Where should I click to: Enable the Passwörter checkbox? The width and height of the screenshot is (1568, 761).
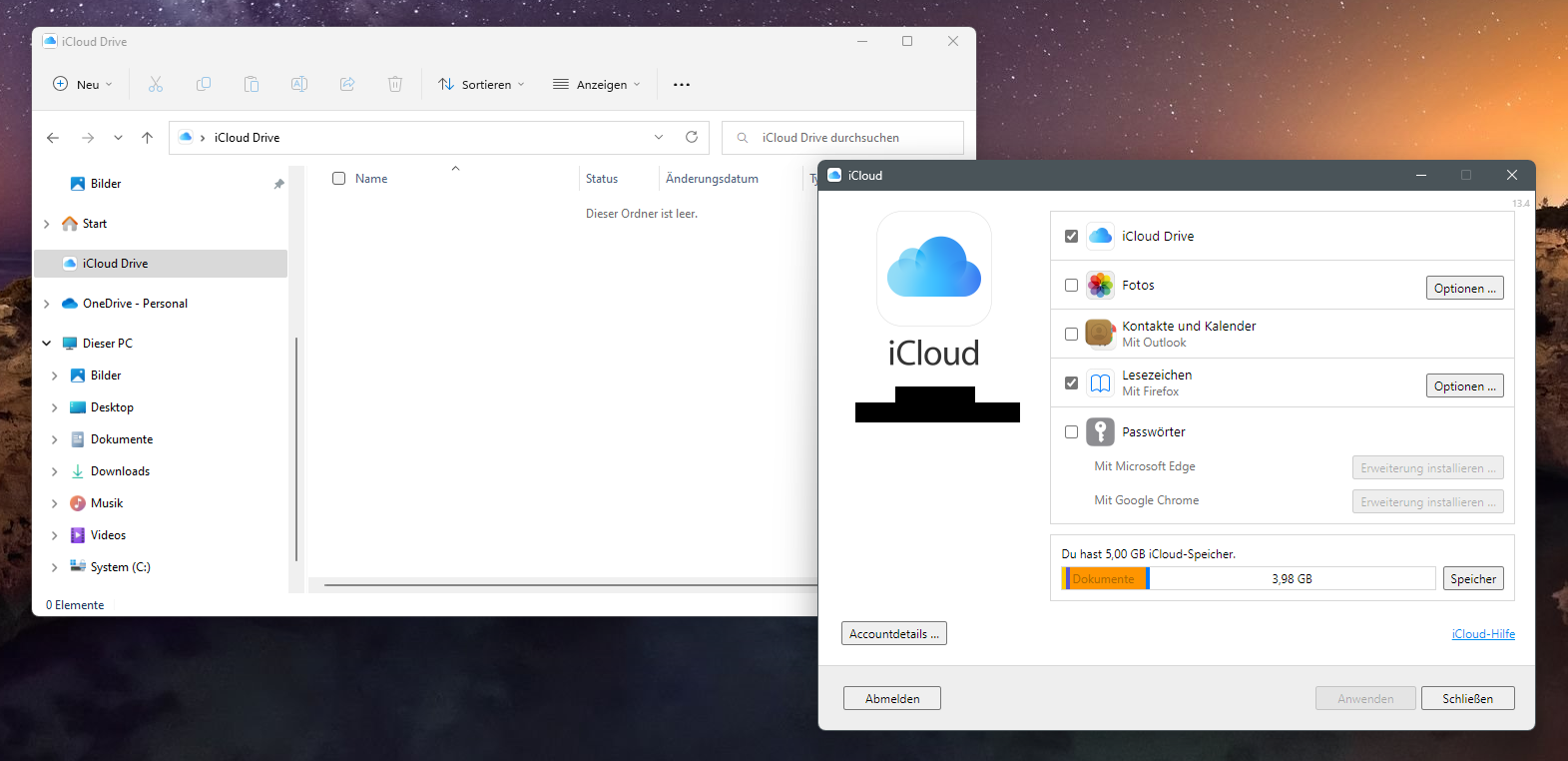click(x=1071, y=432)
